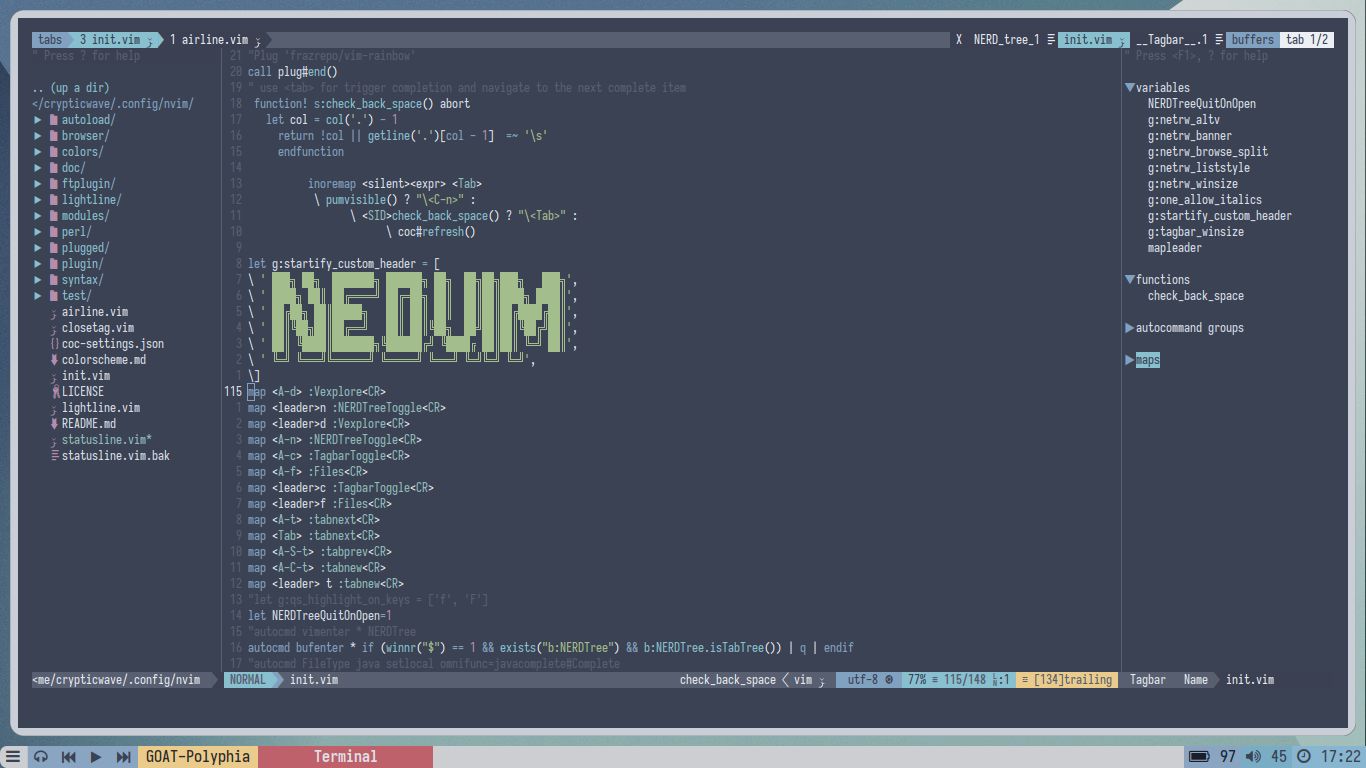Expand the maps section in Tagbar
Viewport: 1366px width, 768px height.
point(1130,360)
